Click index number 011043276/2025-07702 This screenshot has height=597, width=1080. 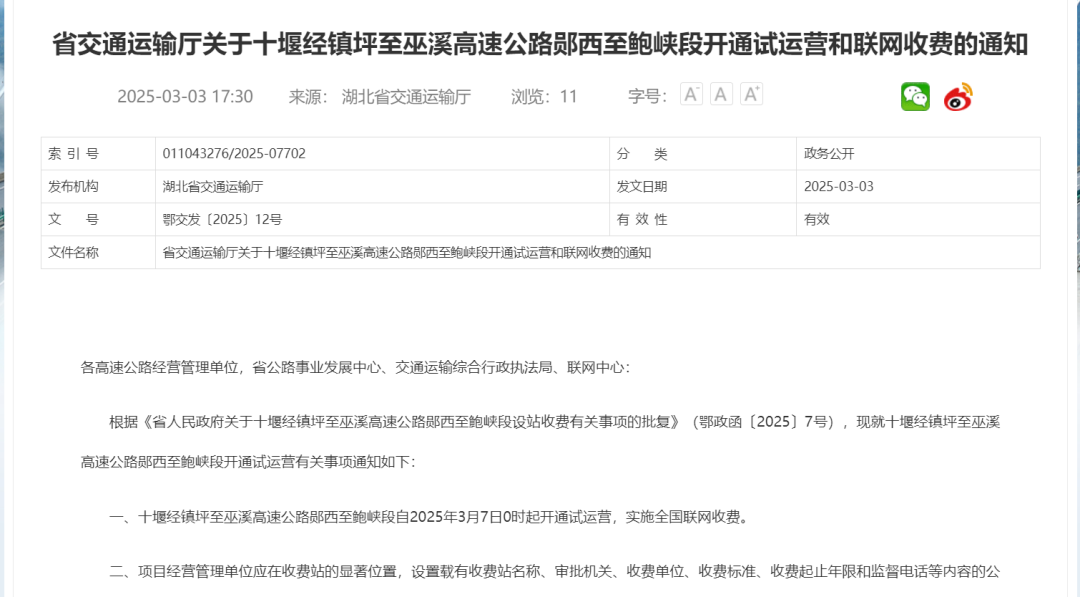coord(234,154)
